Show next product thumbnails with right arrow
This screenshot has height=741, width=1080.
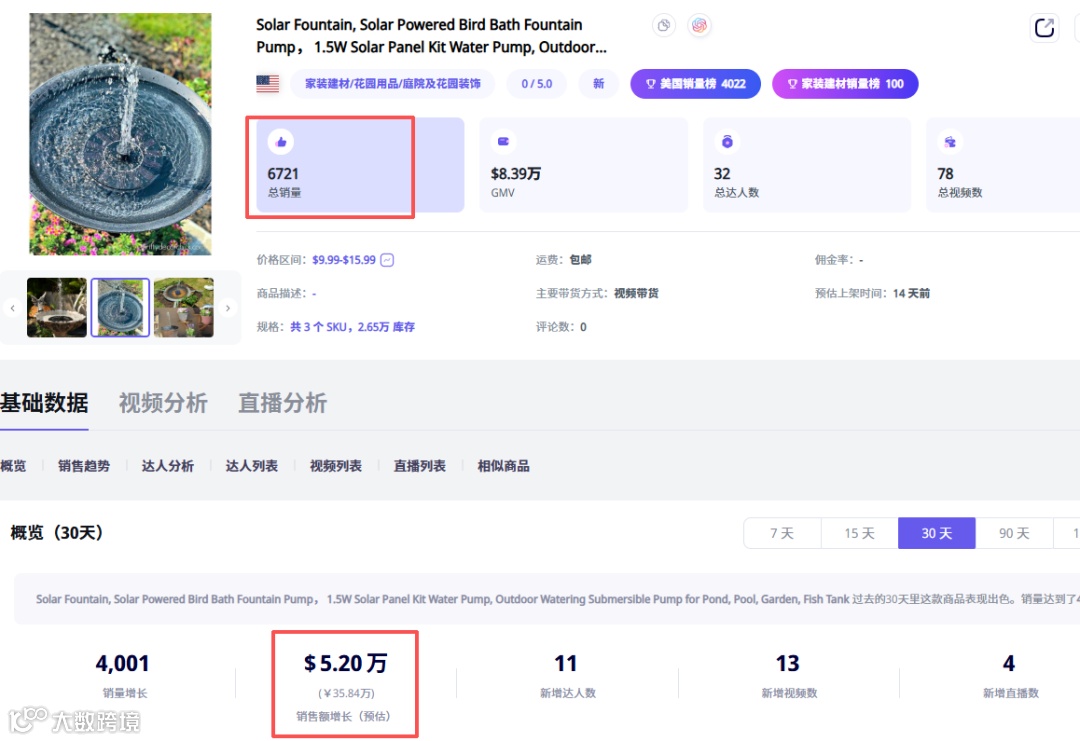point(228,308)
